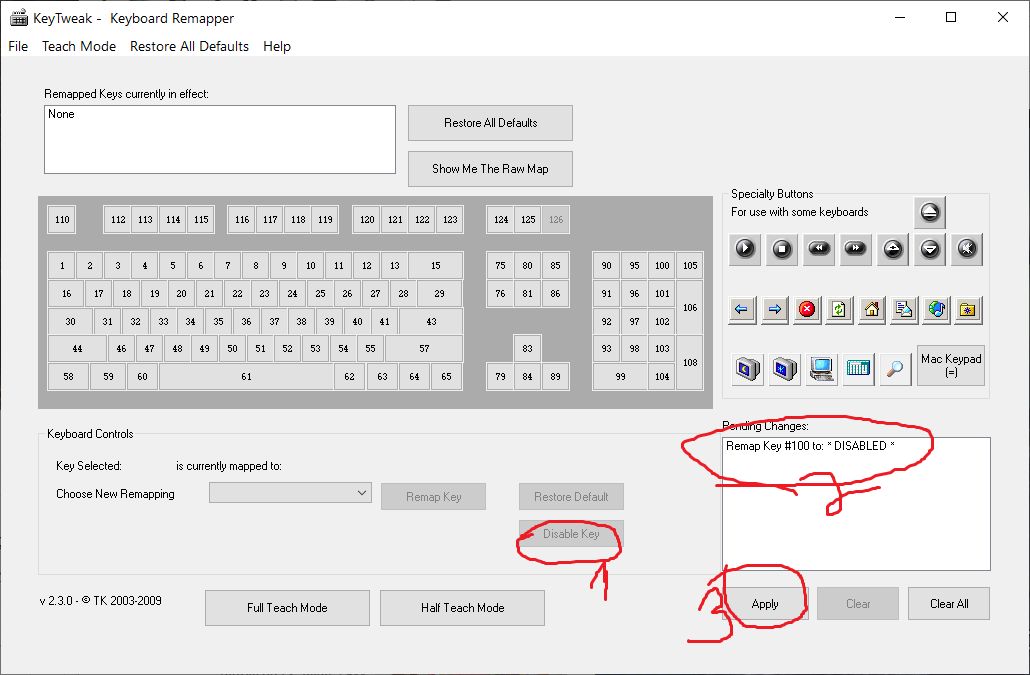This screenshot has height=675, width=1030.
Task: Click the My Computer icon
Action: coord(822,368)
